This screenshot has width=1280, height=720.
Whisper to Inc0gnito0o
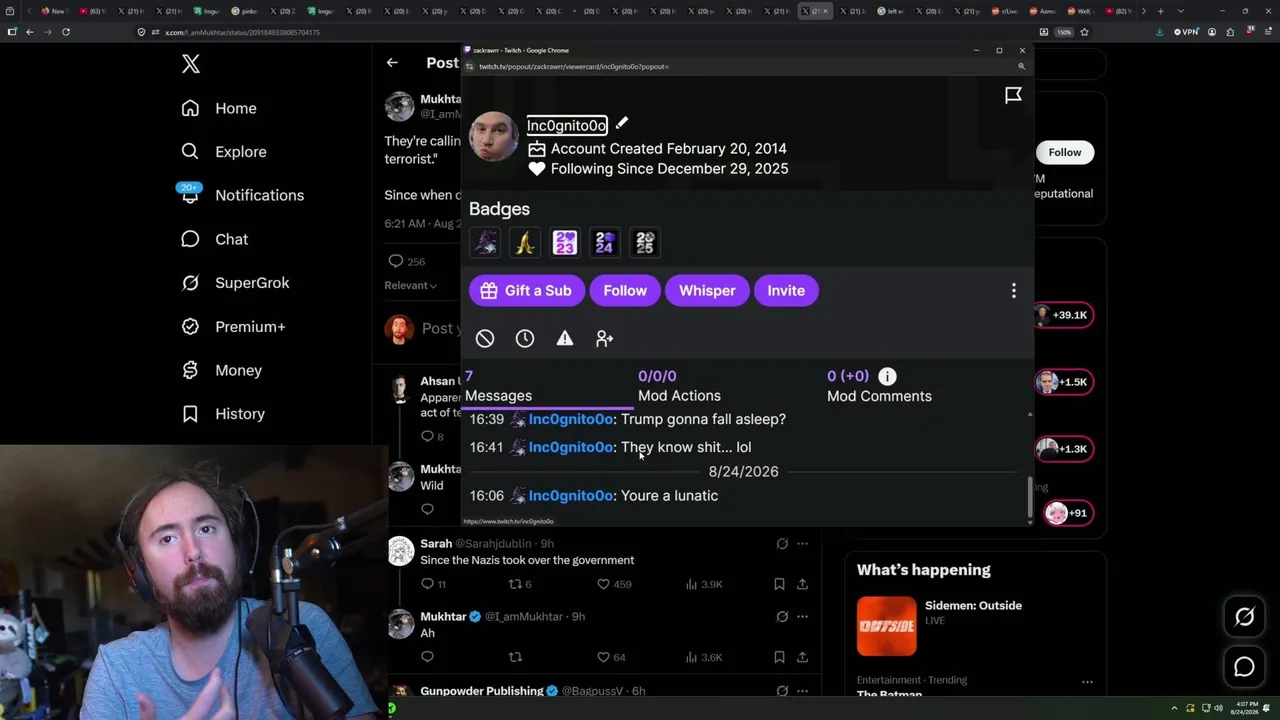tap(707, 291)
